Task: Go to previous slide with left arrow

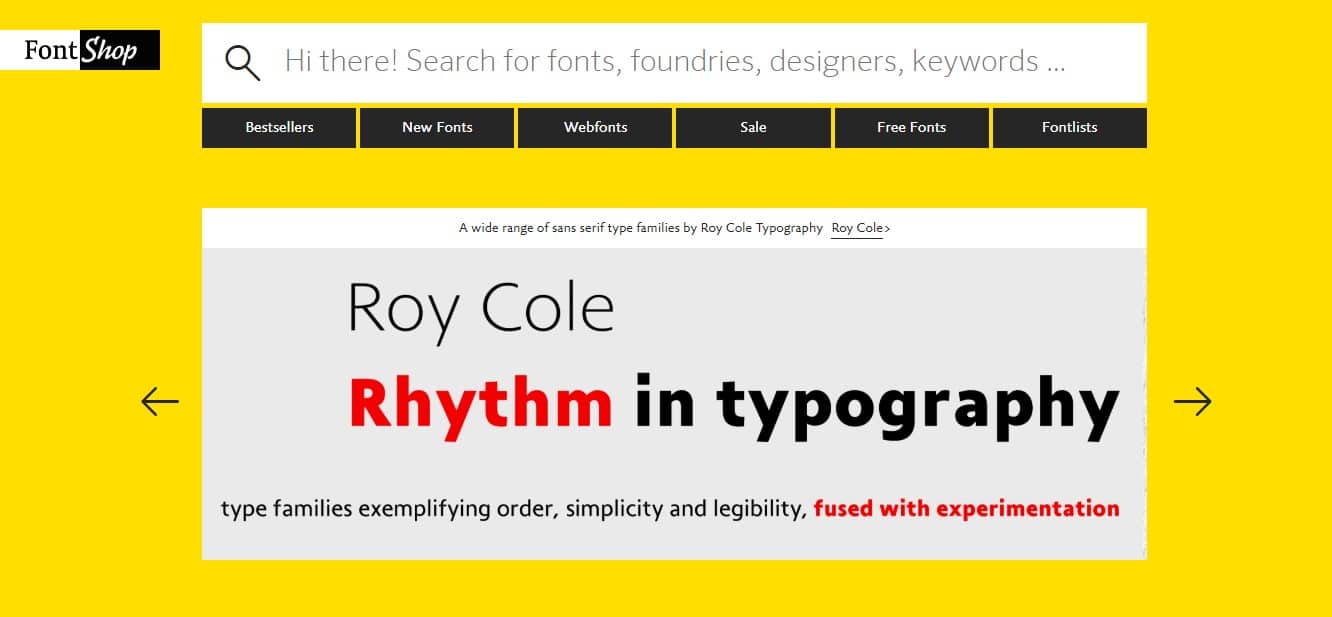Action: [x=160, y=401]
